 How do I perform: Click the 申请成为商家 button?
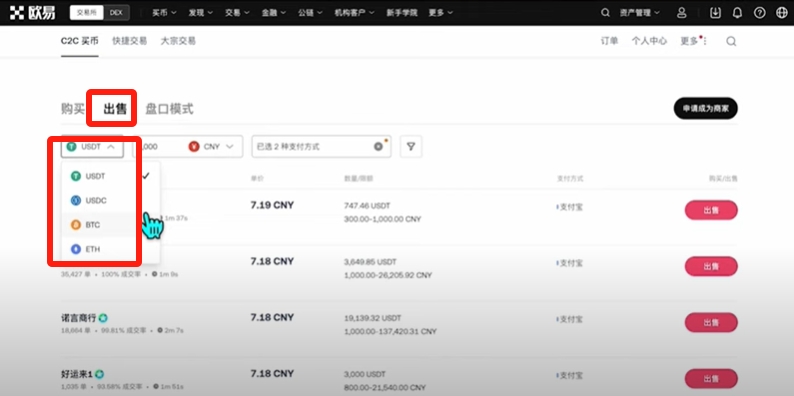705,108
